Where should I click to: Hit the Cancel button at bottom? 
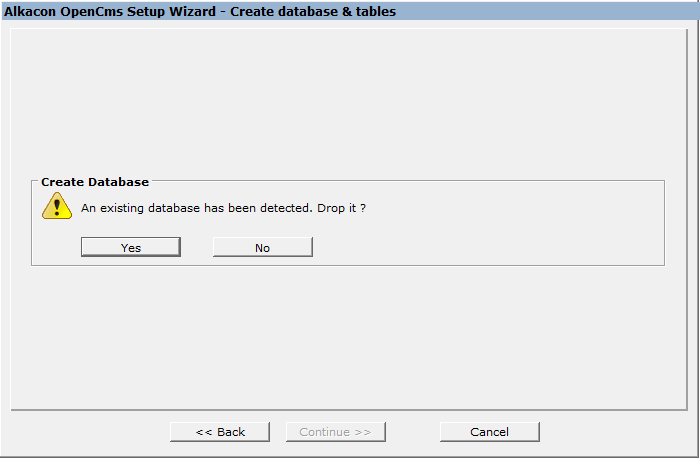coord(489,432)
